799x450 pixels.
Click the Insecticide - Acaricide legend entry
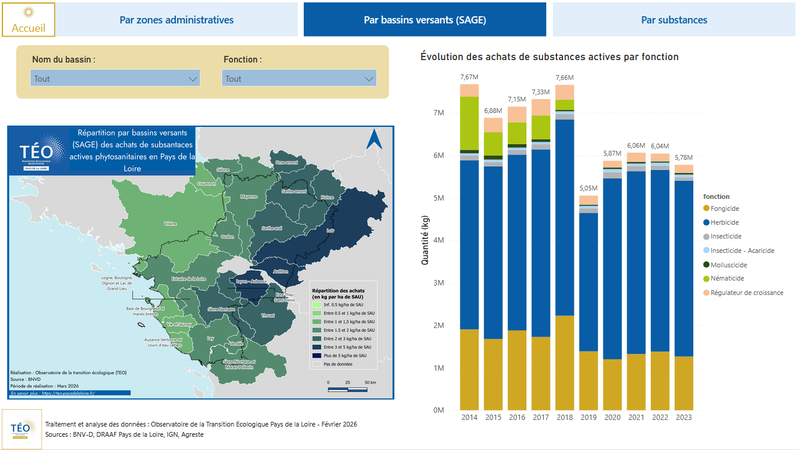pos(738,250)
